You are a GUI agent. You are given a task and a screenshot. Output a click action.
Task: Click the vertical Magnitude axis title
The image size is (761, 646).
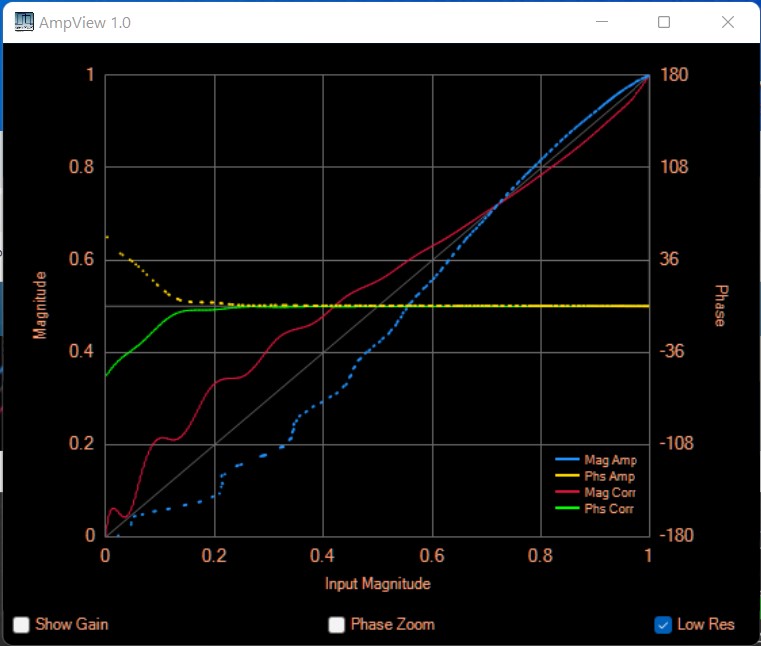pos(41,306)
